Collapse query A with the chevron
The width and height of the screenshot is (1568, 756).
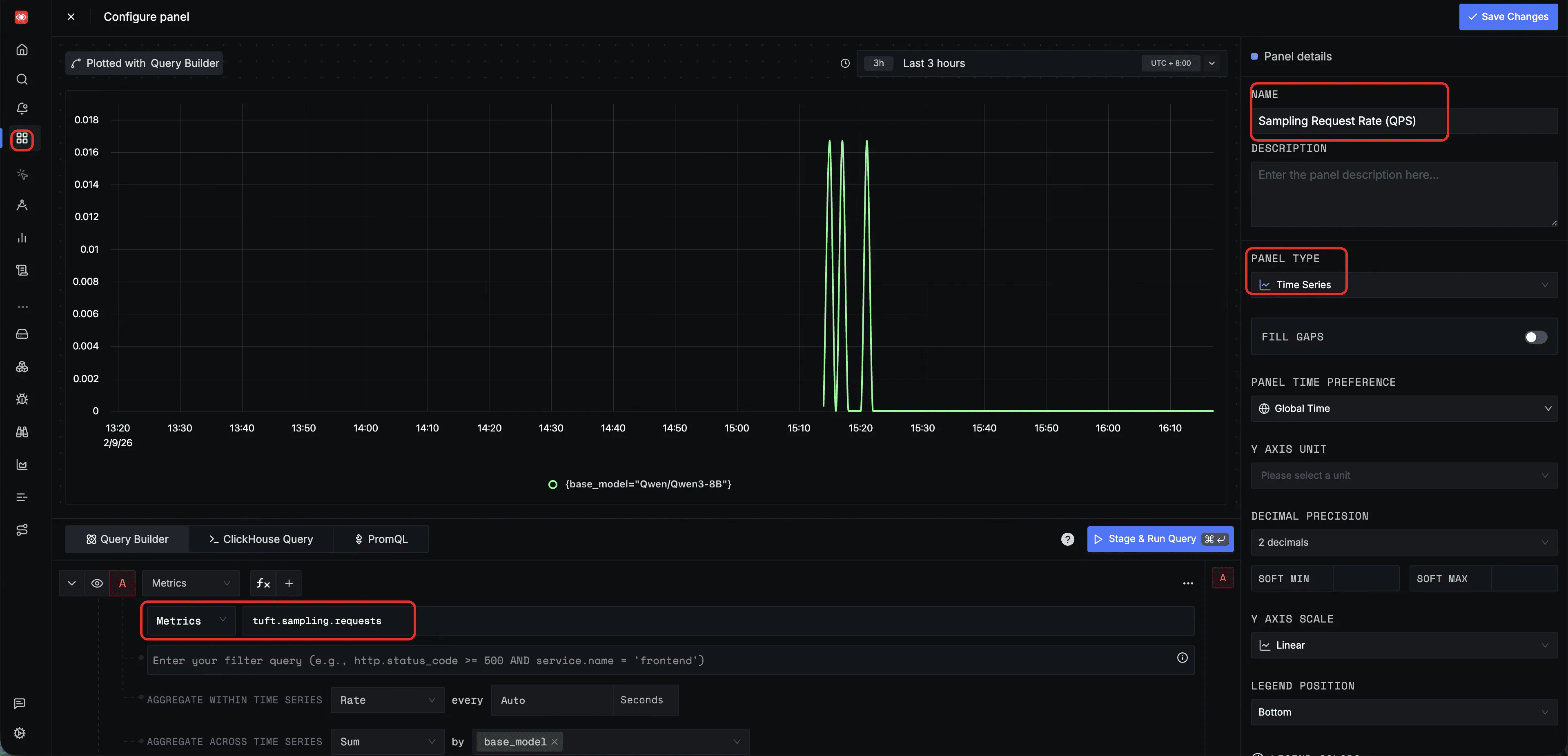72,583
